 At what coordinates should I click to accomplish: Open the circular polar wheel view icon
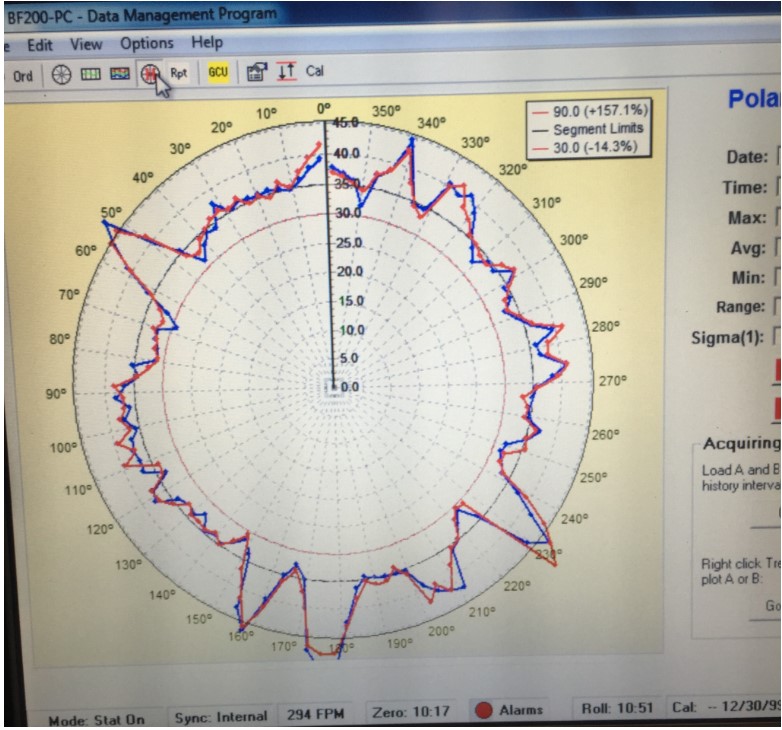coord(61,74)
